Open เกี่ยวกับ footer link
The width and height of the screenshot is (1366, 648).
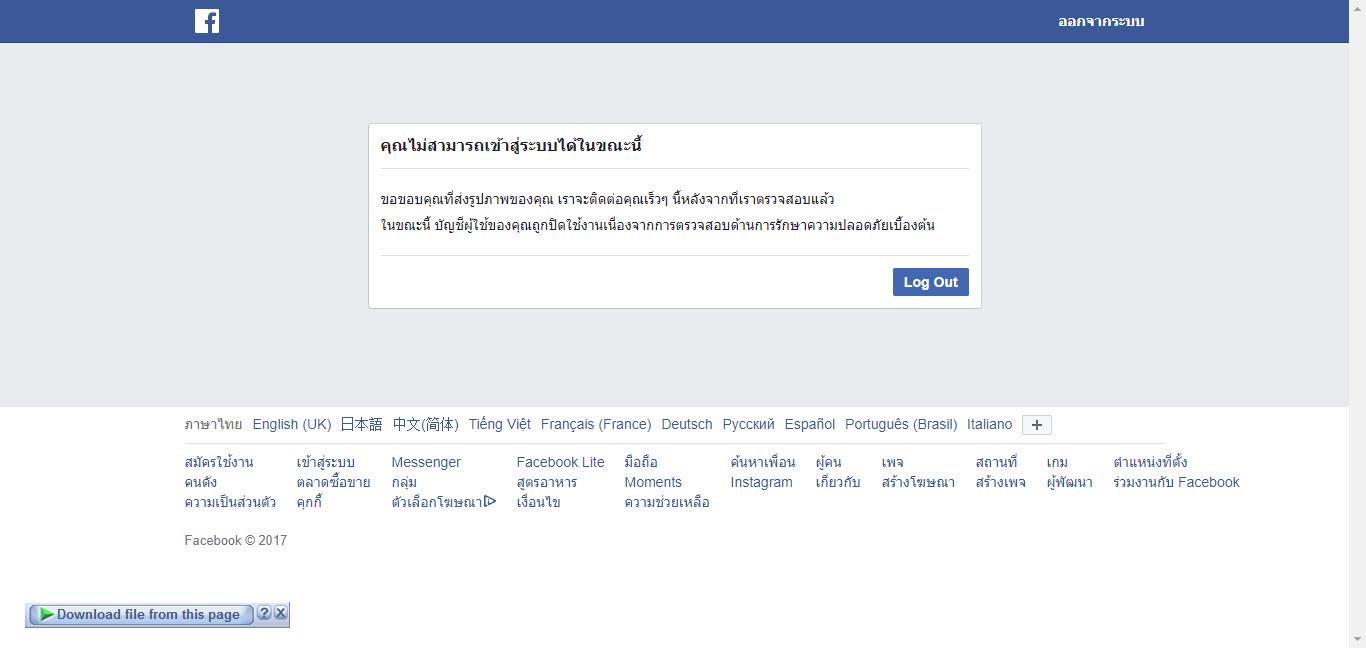click(x=838, y=482)
